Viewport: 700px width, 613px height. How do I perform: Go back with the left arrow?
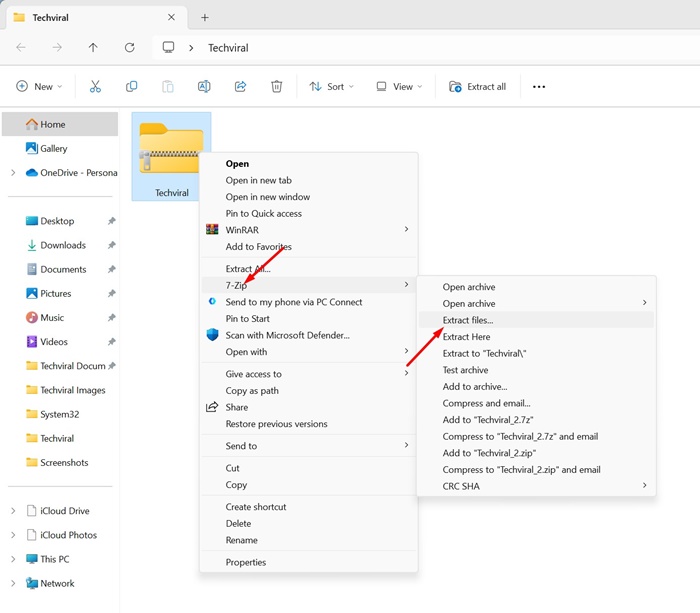point(21,47)
